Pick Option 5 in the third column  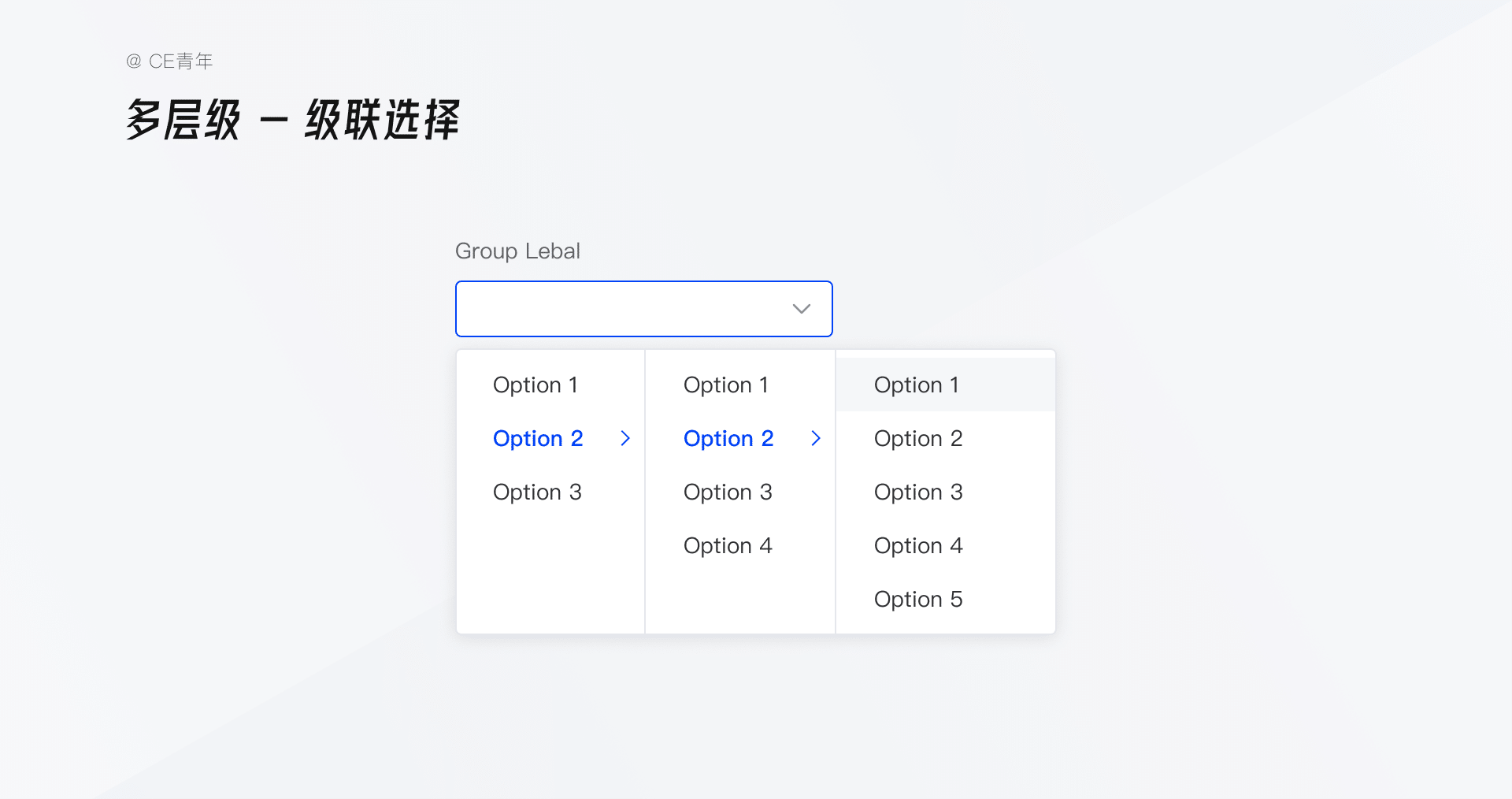[x=918, y=599]
